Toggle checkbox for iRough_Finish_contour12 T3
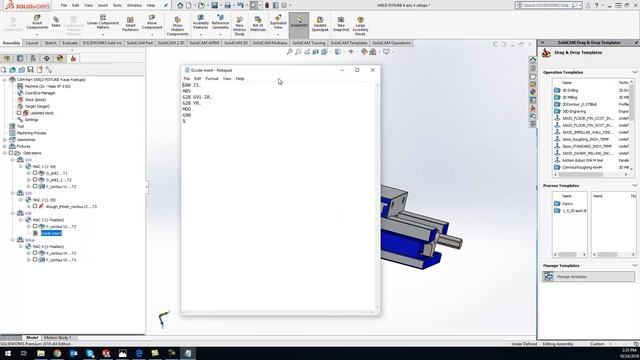 click(35, 206)
